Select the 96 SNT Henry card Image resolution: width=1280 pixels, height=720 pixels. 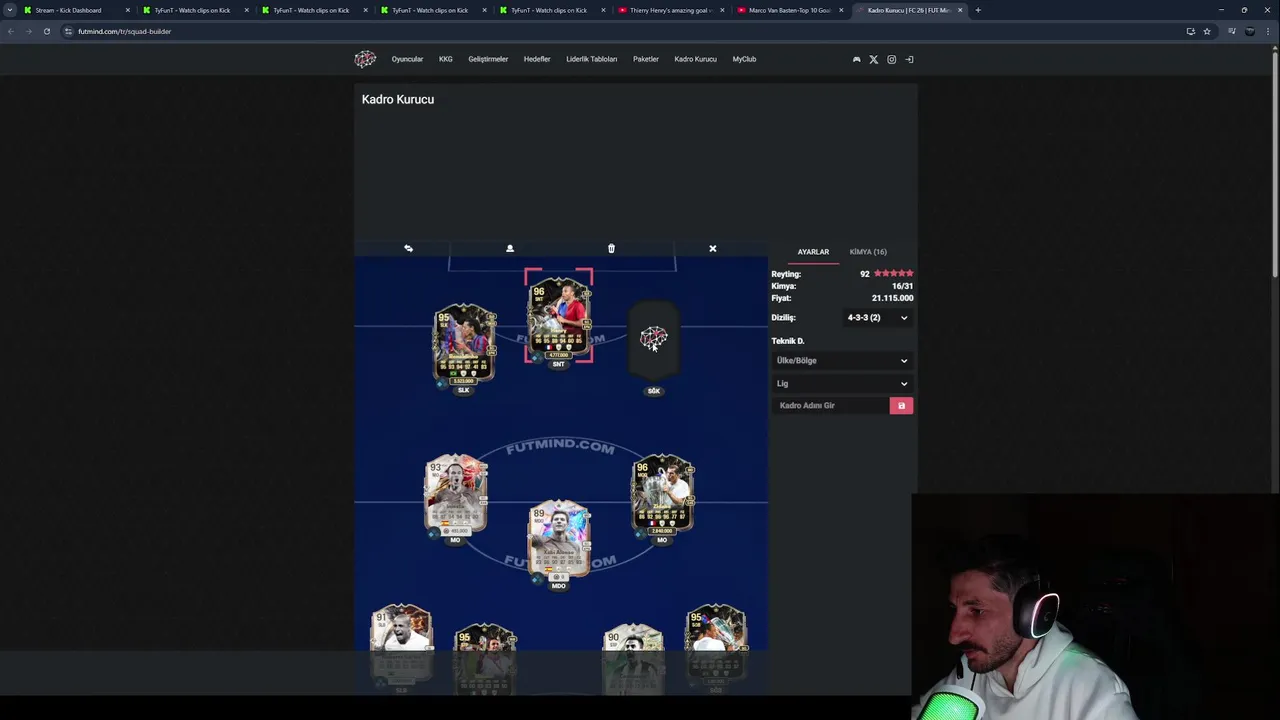click(559, 317)
